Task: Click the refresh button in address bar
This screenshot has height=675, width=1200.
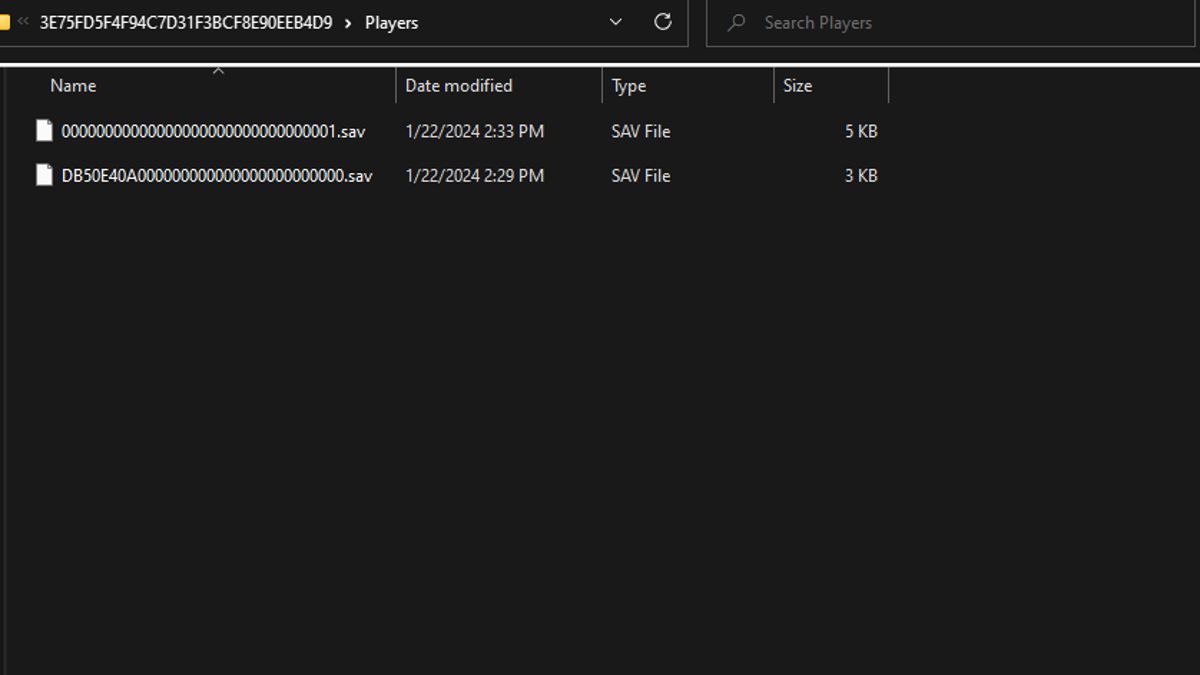Action: point(662,22)
